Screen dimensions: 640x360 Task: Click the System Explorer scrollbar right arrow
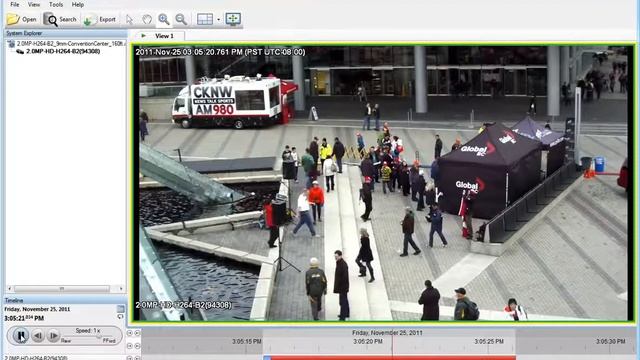121,289
